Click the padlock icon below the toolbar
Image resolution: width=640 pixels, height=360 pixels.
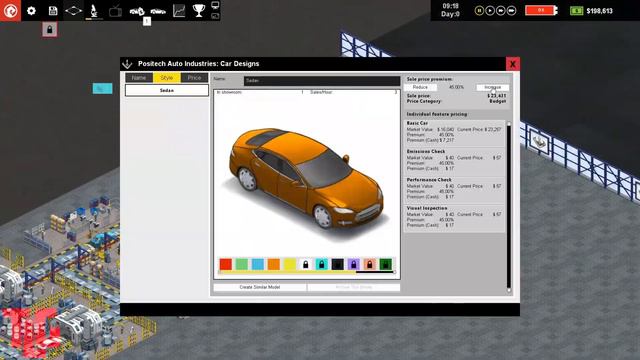click(49, 30)
